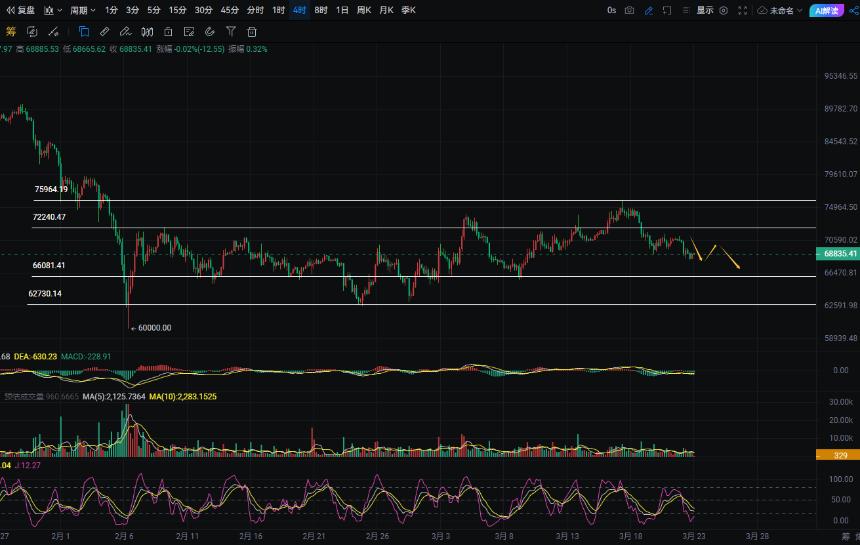Select the ruler measurement tool
This screenshot has width=860, height=545.
(104, 32)
